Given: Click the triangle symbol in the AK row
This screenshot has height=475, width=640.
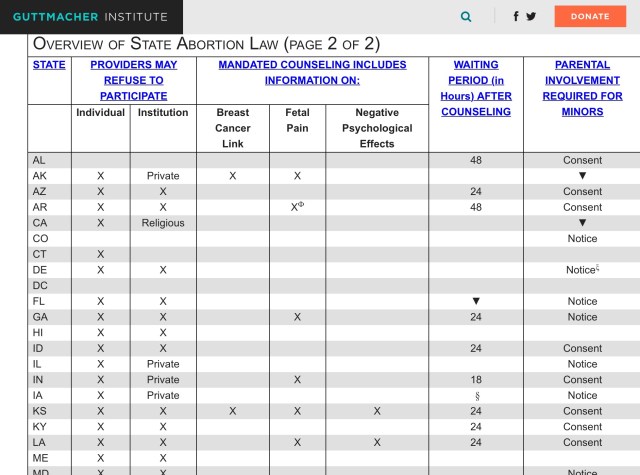Looking at the screenshot, I should point(582,176).
